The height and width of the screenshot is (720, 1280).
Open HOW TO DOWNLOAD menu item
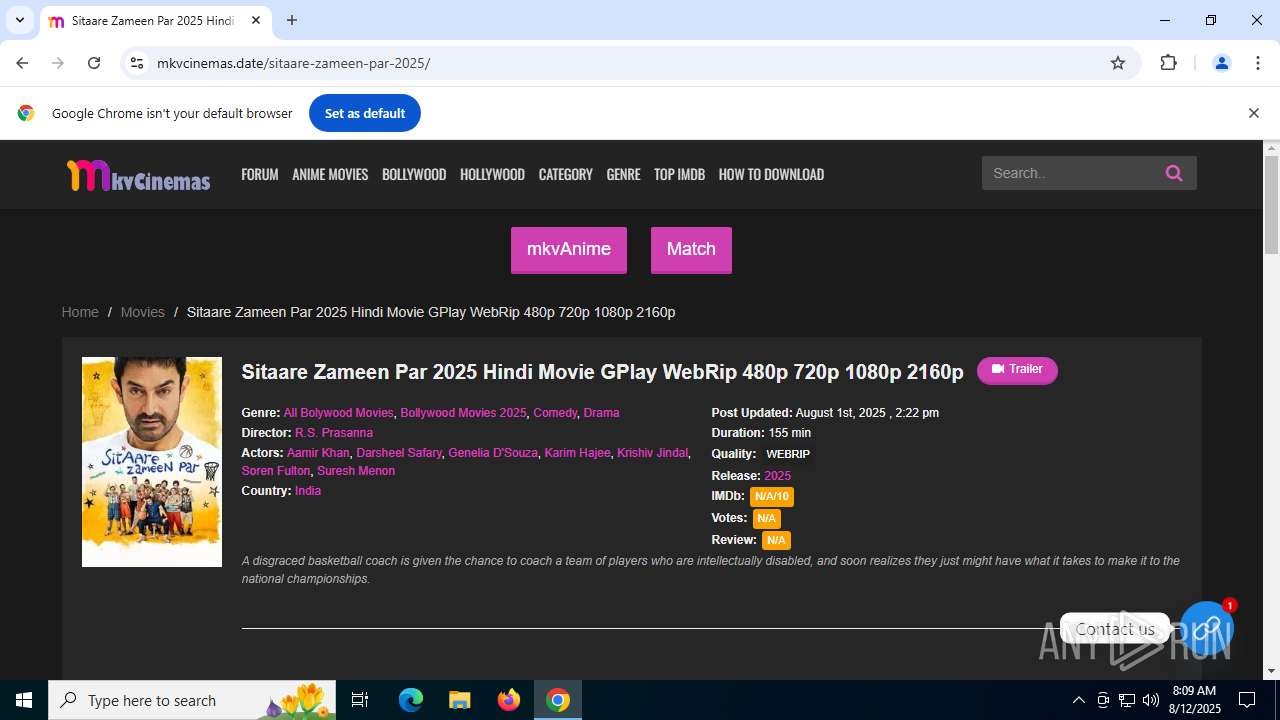[771, 174]
